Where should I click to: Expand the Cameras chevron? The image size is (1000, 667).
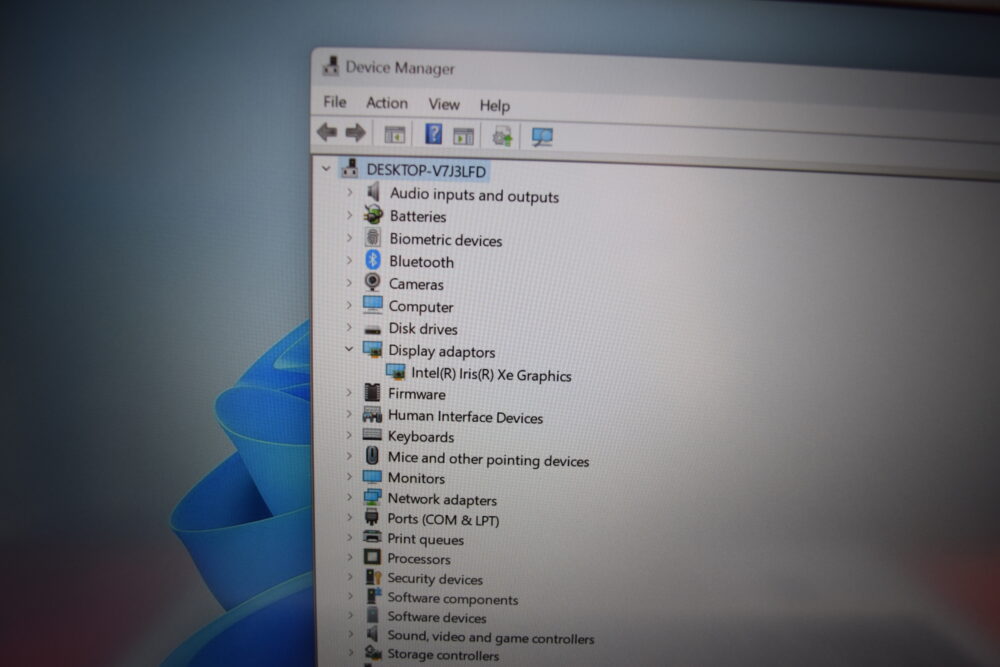click(x=349, y=282)
